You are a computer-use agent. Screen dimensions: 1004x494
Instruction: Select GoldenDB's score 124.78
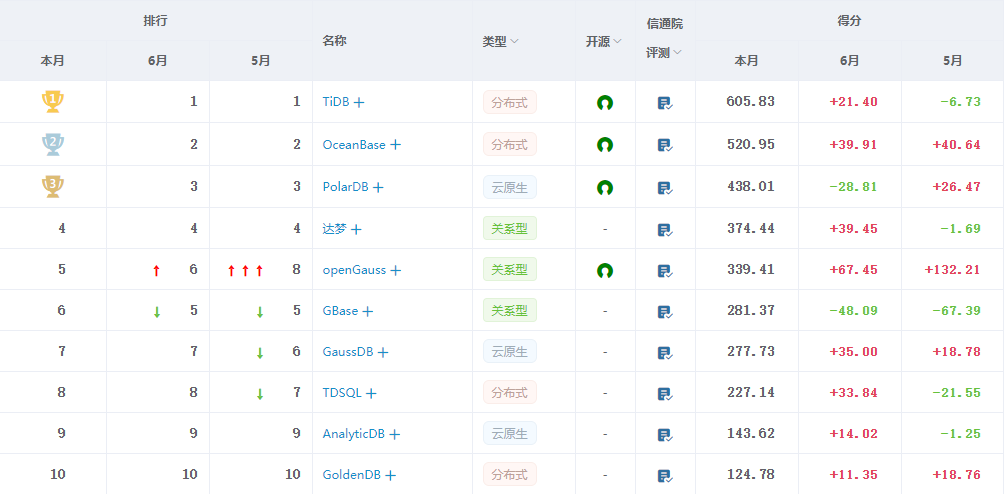click(750, 475)
